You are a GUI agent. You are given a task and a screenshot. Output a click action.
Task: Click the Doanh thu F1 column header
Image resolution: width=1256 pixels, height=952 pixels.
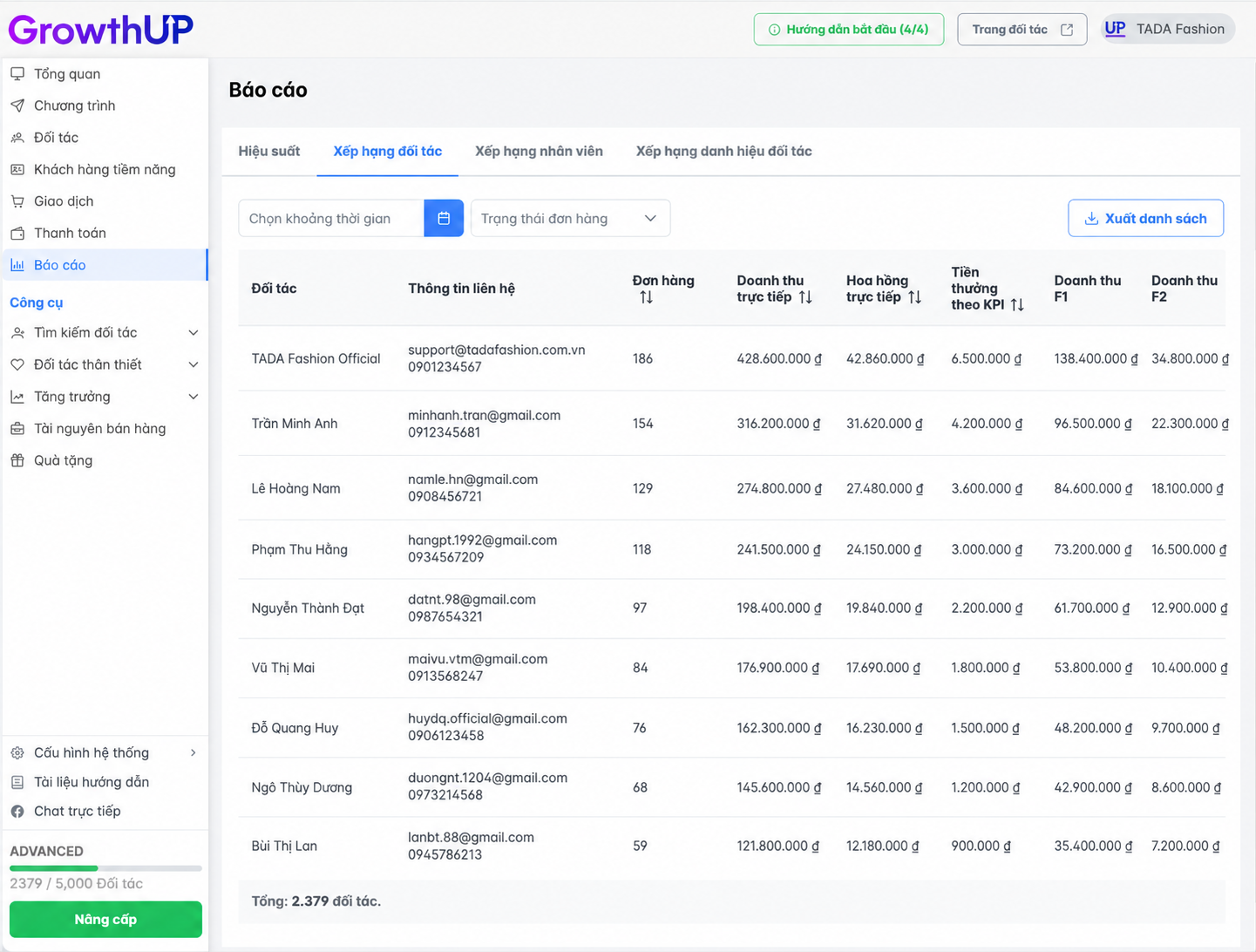coord(1087,289)
